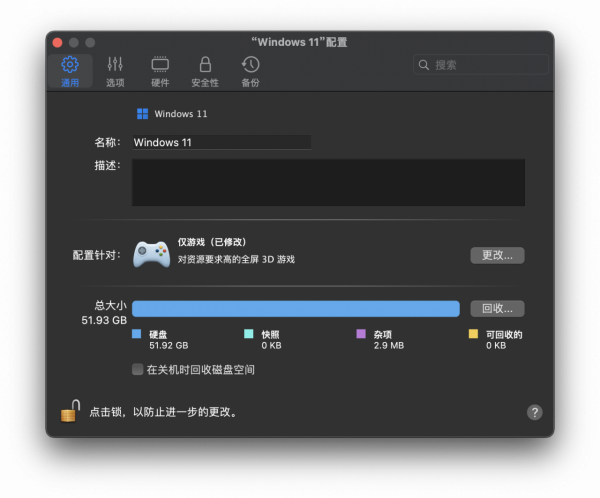Open the 备份 backup tab

click(250, 71)
